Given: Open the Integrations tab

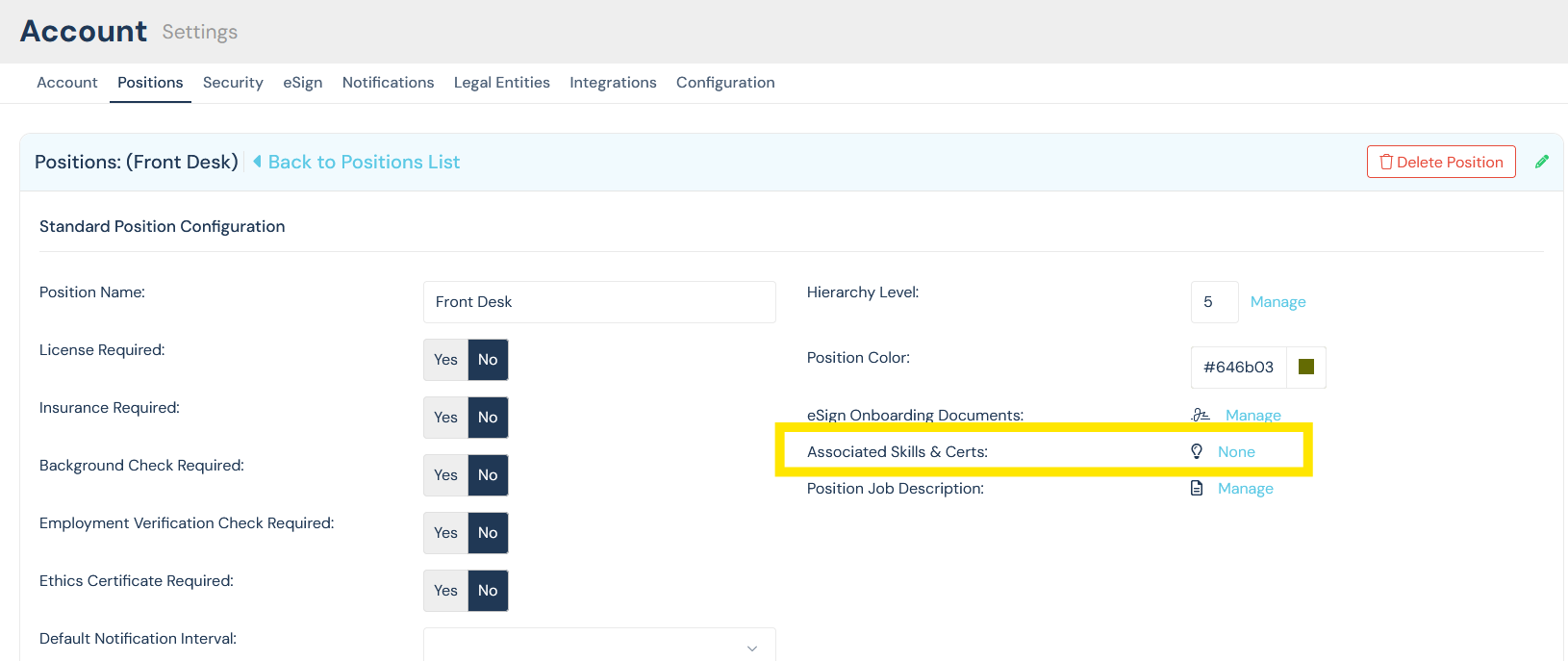Looking at the screenshot, I should click(613, 83).
